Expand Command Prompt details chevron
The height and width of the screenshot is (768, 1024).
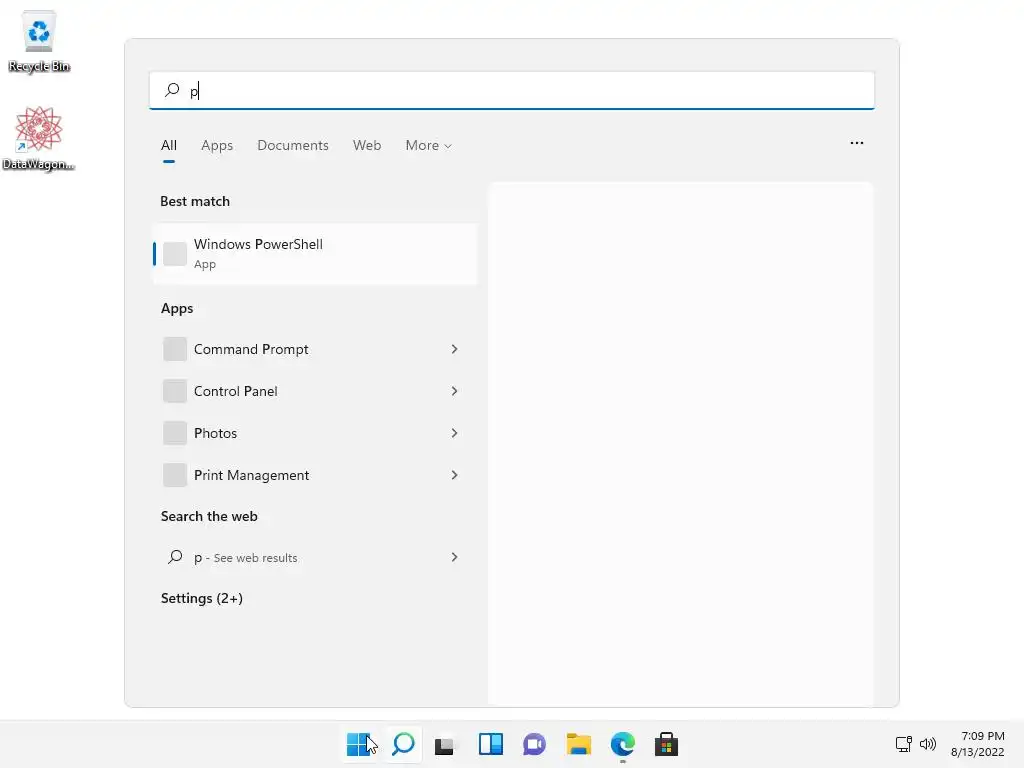tap(455, 349)
